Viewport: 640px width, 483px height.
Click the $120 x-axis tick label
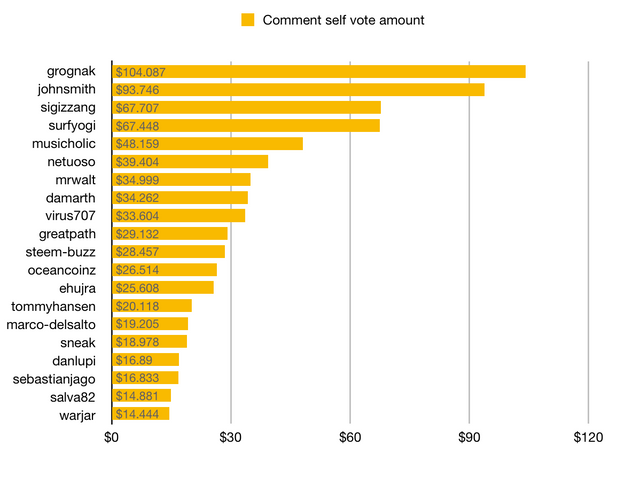click(x=588, y=438)
